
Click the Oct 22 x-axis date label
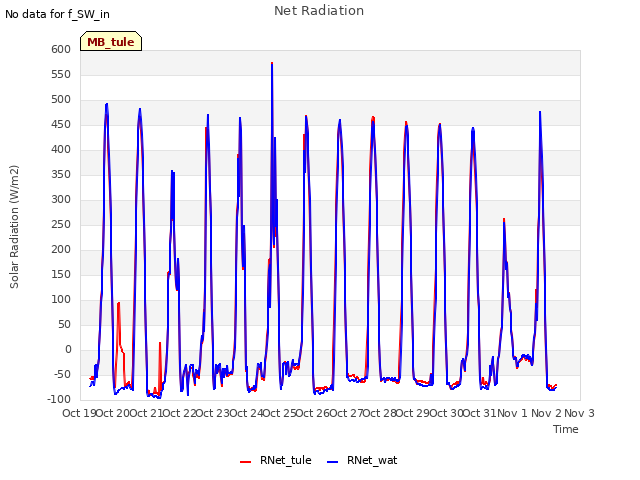click(179, 413)
